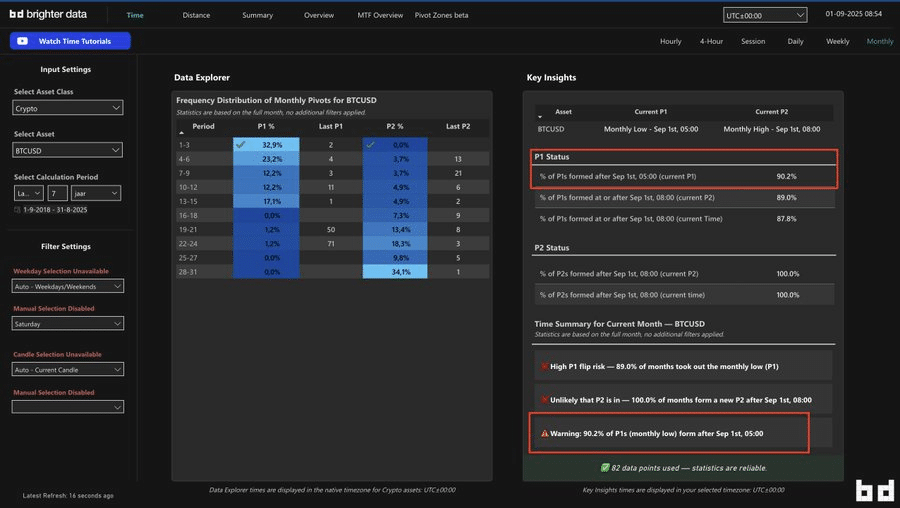The image size is (900, 508).
Task: Open the BTCUSD asset dropdown
Action: 68,150
